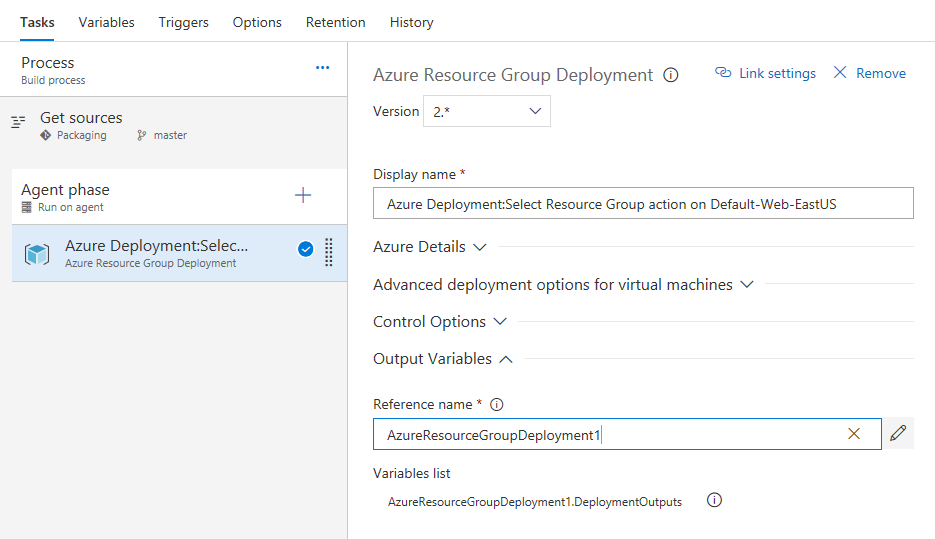Click the Link settings link

pyautogui.click(x=777, y=73)
